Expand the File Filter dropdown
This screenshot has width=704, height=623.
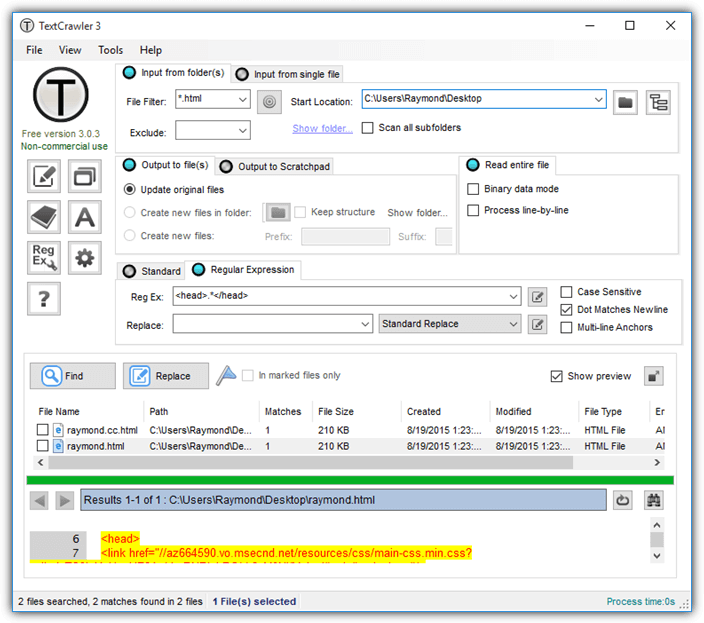[243, 99]
